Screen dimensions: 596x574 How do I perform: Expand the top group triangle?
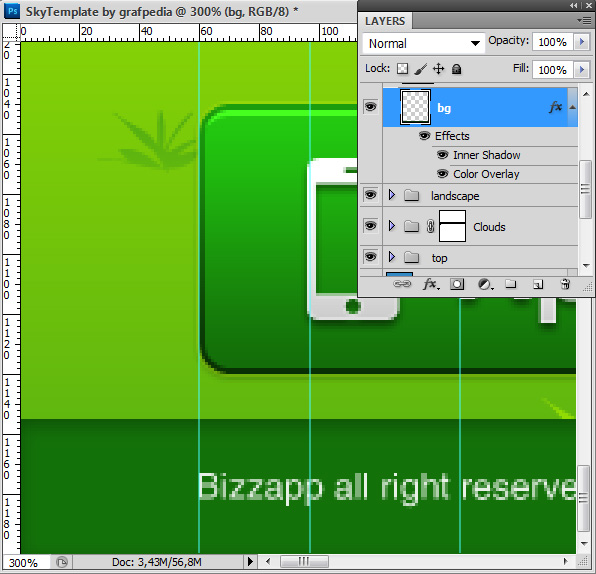coord(392,257)
